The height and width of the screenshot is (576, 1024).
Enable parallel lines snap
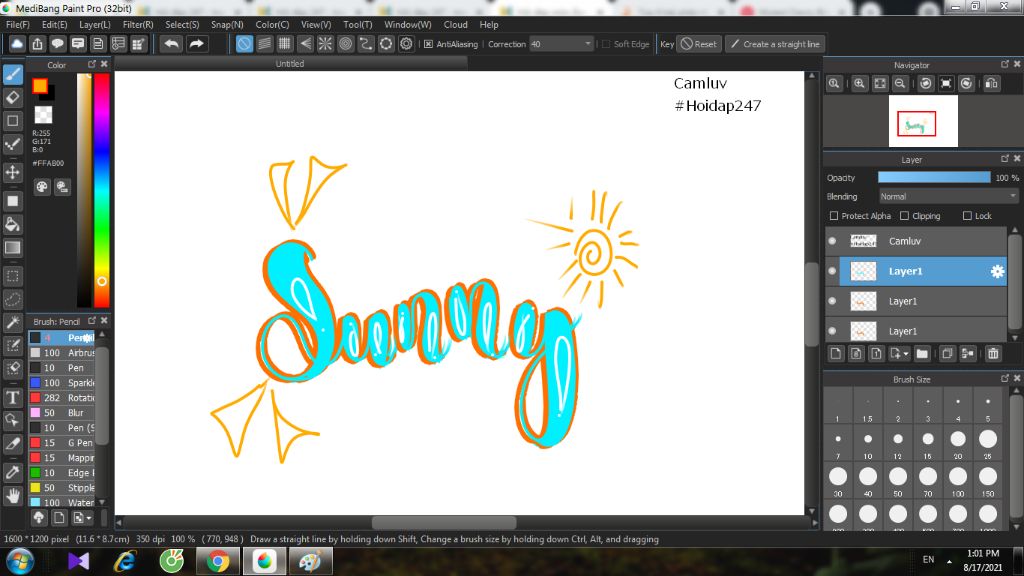[x=264, y=44]
